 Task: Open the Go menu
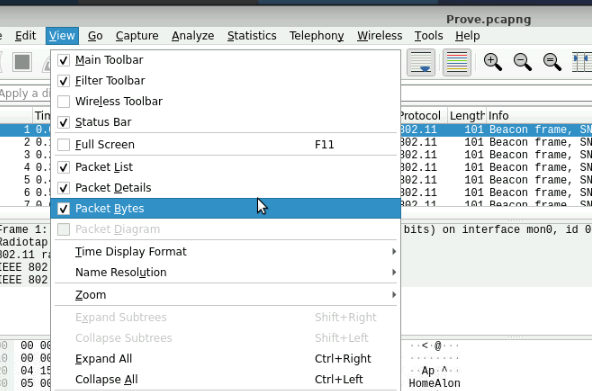pyautogui.click(x=95, y=36)
